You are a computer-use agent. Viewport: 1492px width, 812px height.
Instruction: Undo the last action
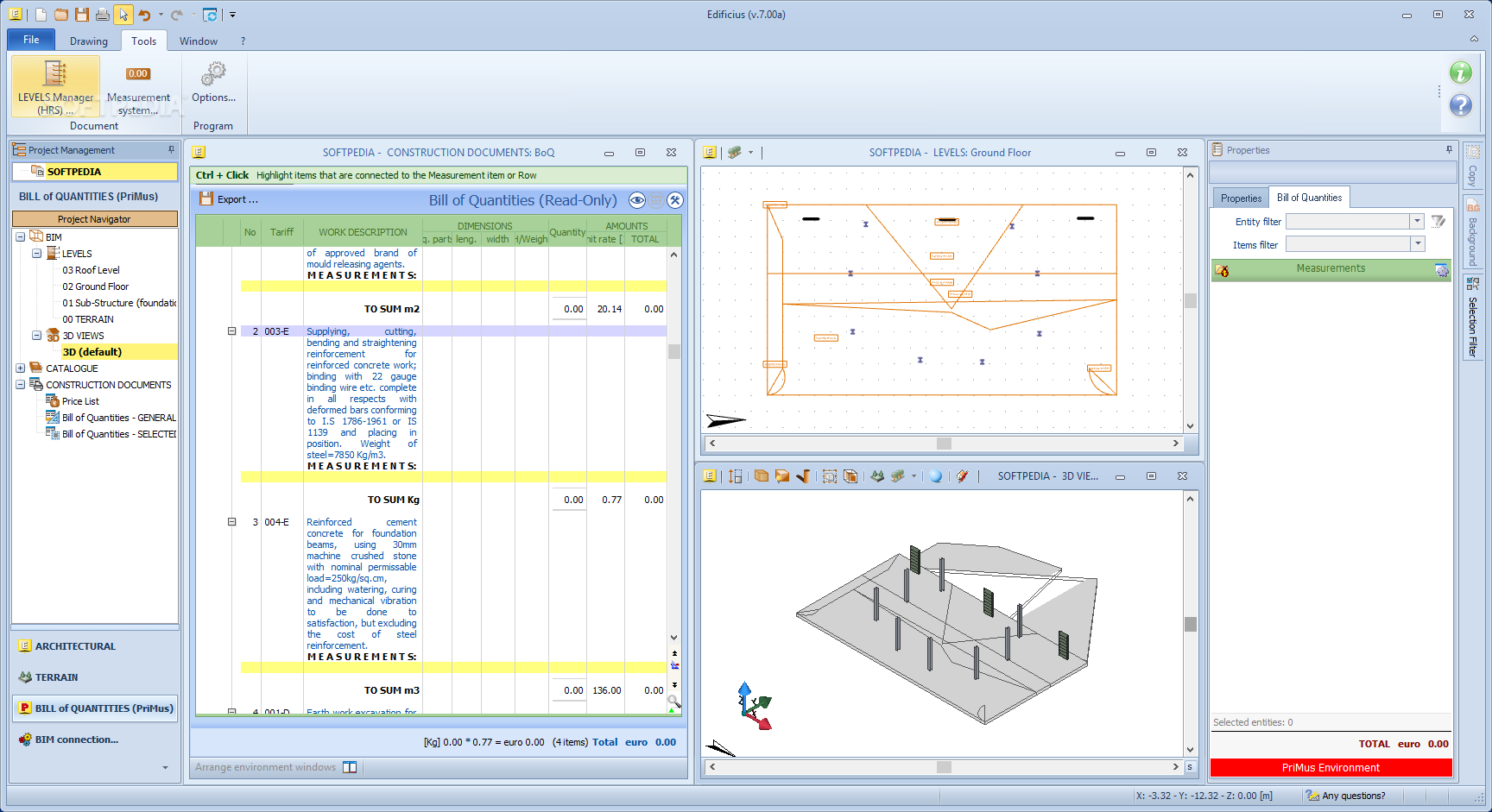pyautogui.click(x=144, y=15)
